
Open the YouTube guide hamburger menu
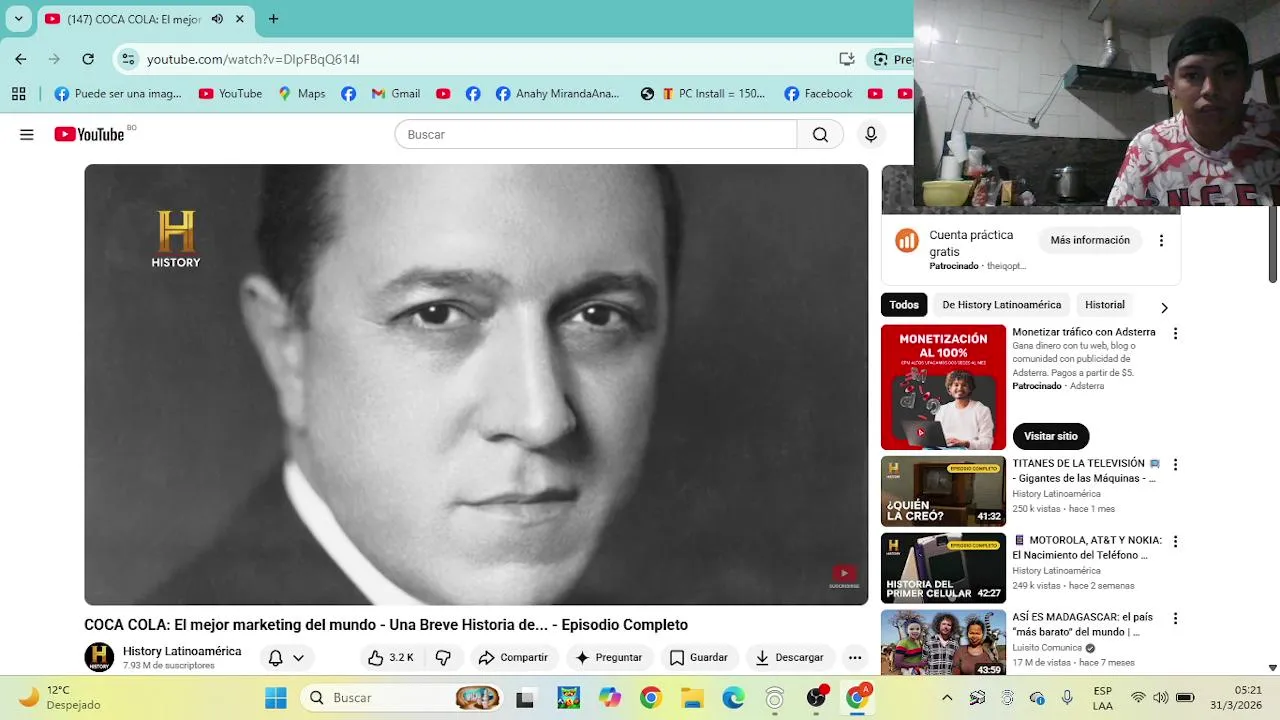click(x=27, y=134)
